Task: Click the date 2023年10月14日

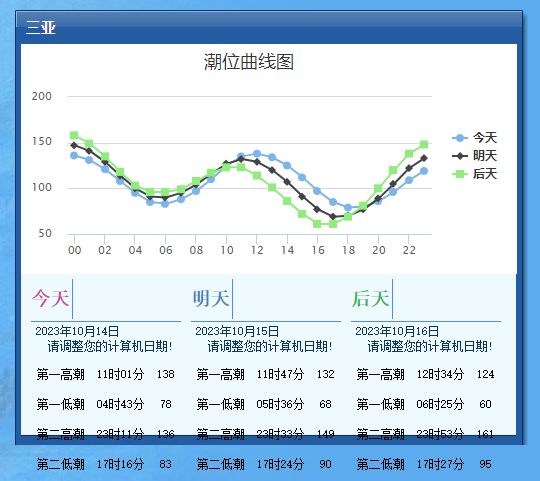Action: click(x=77, y=331)
